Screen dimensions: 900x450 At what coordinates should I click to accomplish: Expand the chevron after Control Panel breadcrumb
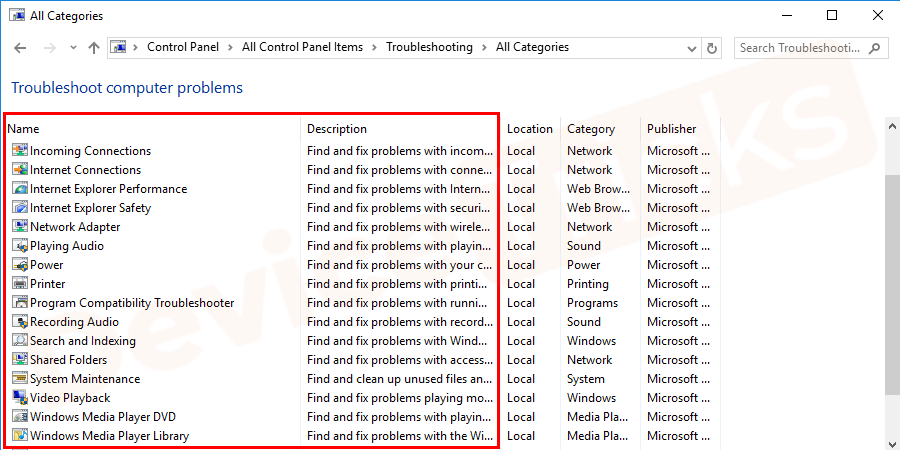click(x=233, y=47)
